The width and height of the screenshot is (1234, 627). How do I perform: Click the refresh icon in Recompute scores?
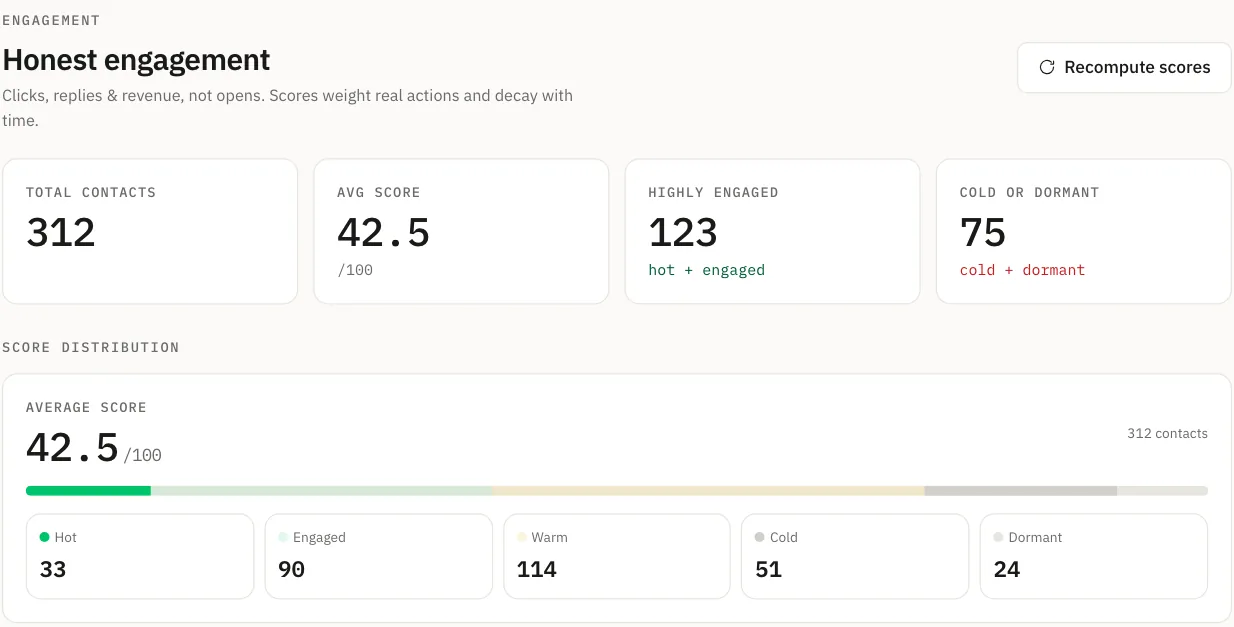pos(1047,67)
